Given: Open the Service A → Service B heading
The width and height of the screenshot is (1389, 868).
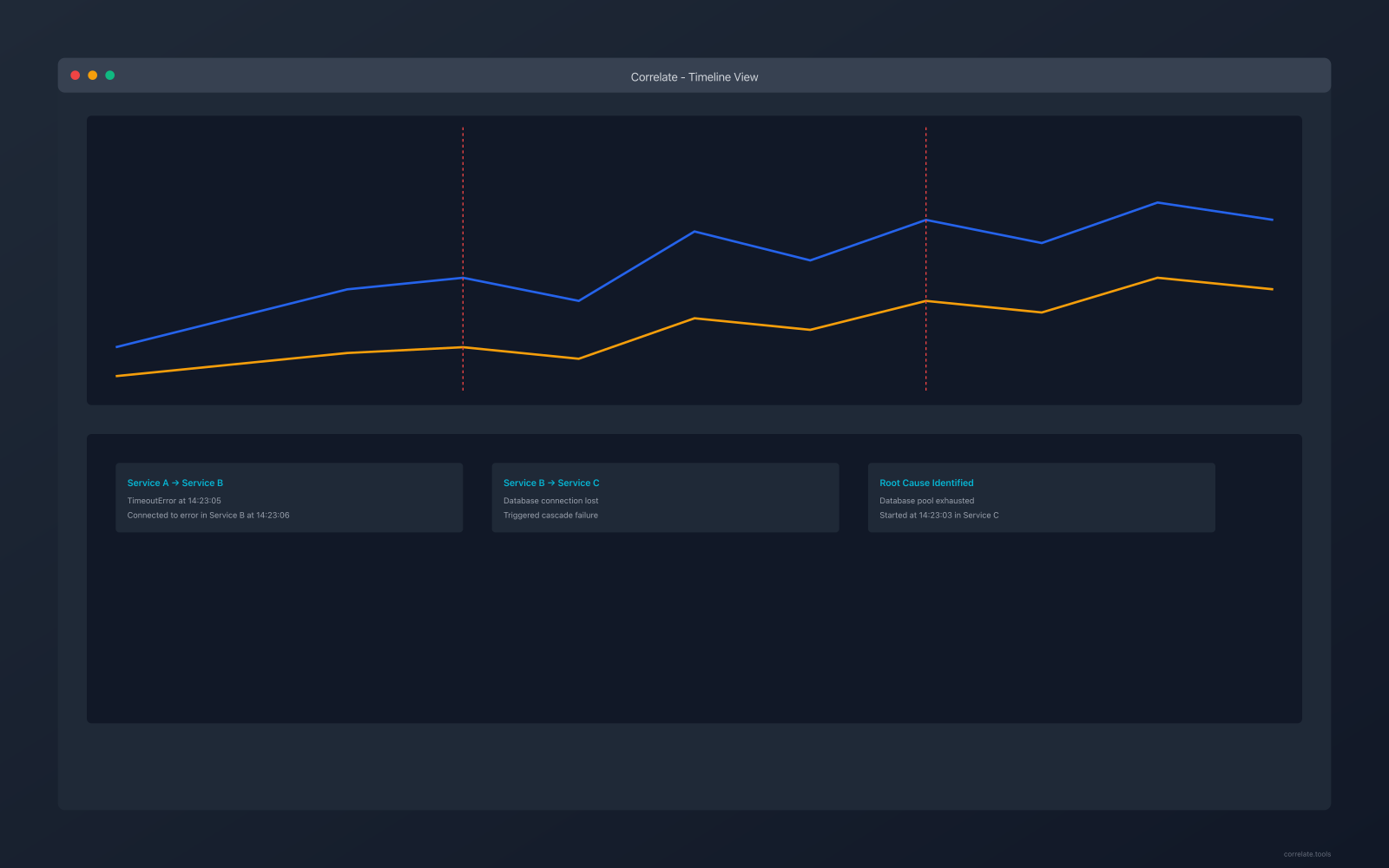Looking at the screenshot, I should (175, 483).
